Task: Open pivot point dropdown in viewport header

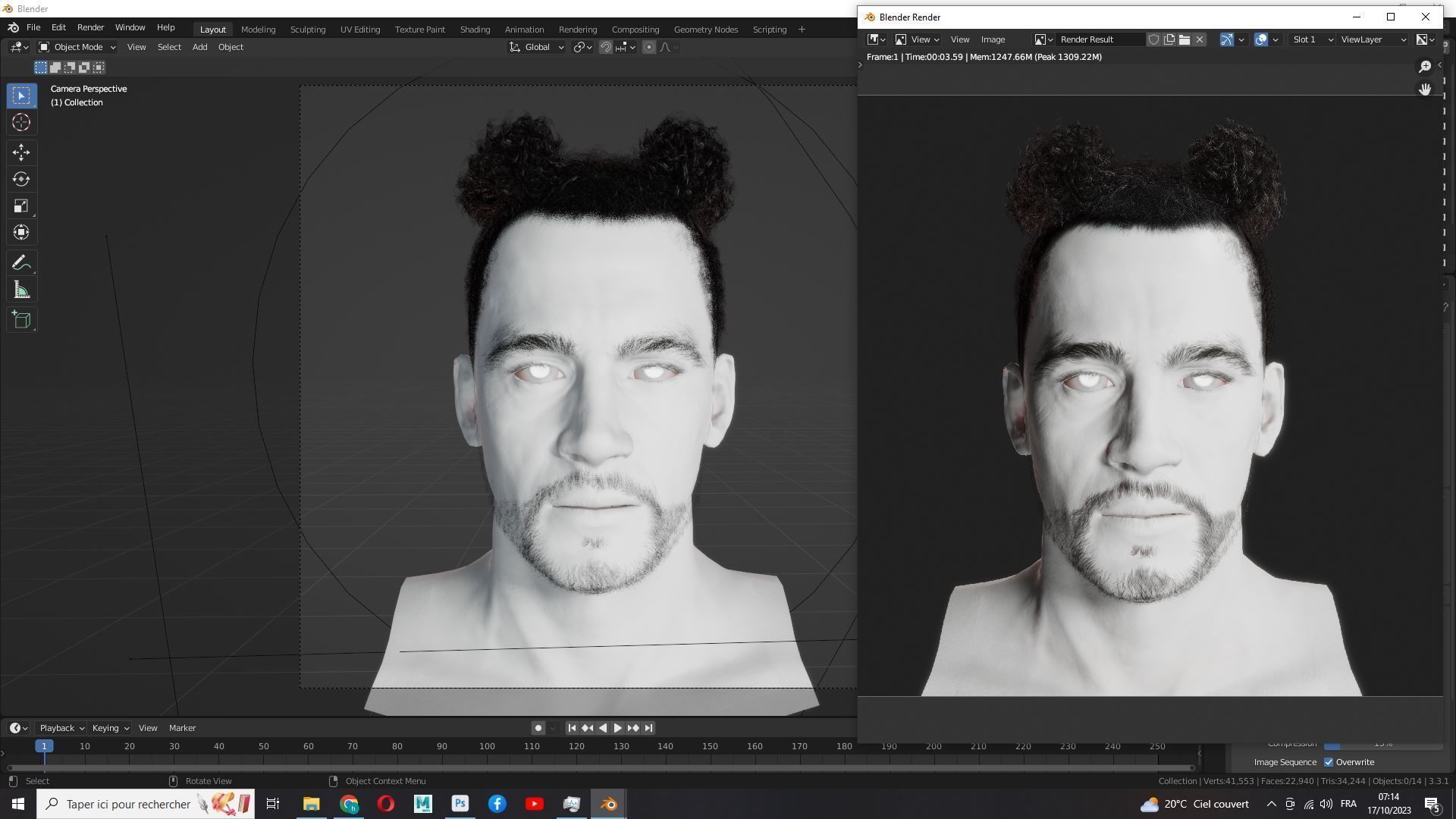Action: (583, 47)
